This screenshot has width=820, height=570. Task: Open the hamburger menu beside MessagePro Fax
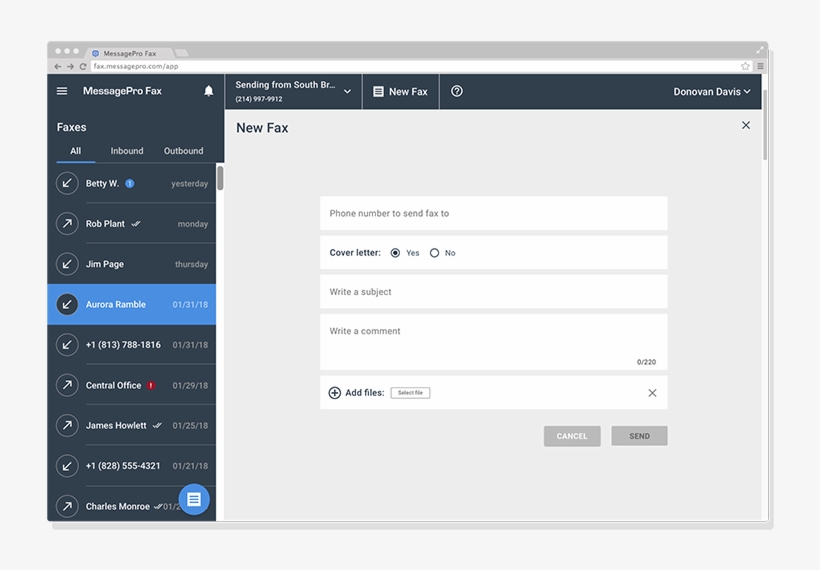coord(62,91)
